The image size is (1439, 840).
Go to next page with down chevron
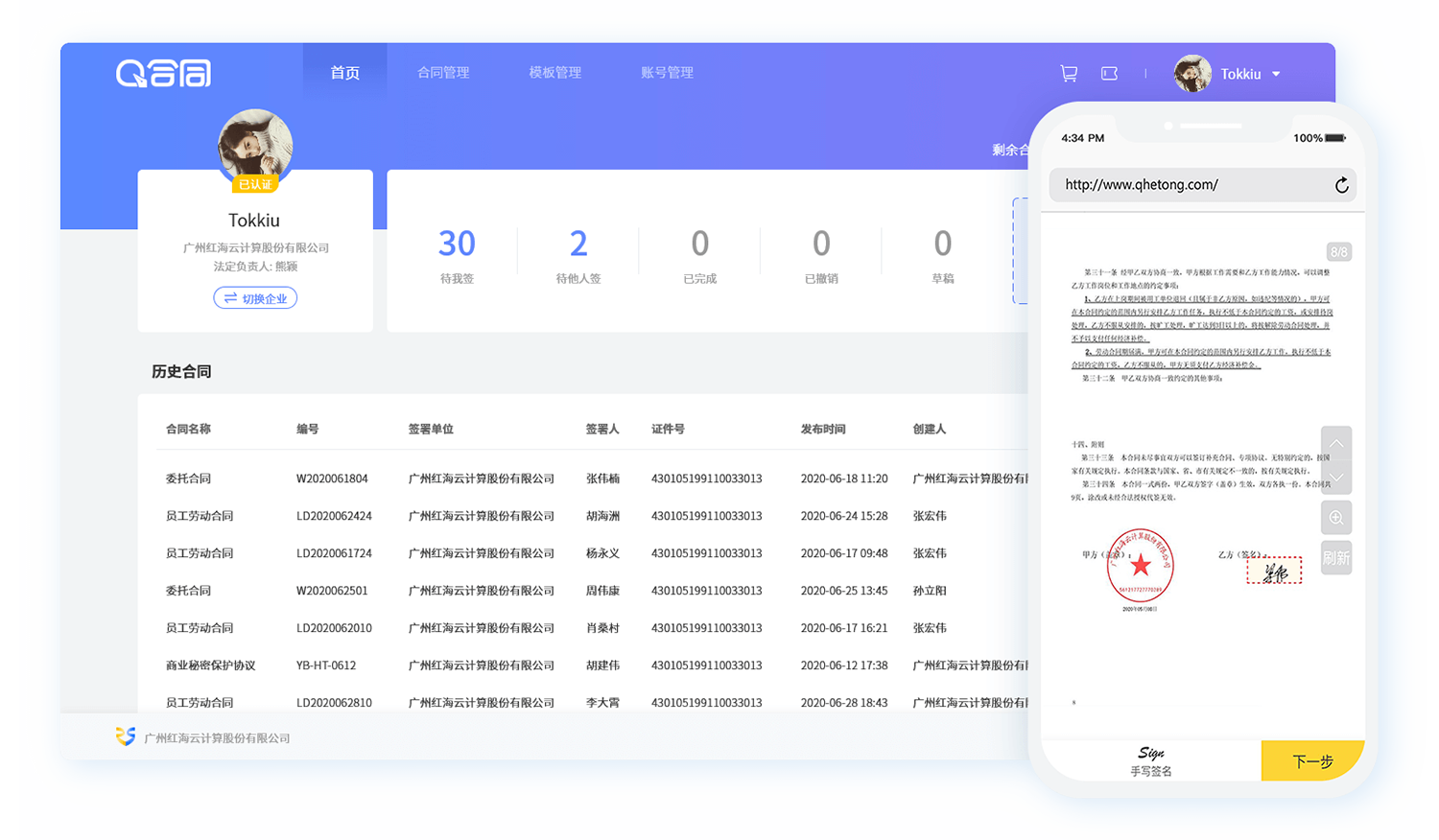click(x=1336, y=477)
